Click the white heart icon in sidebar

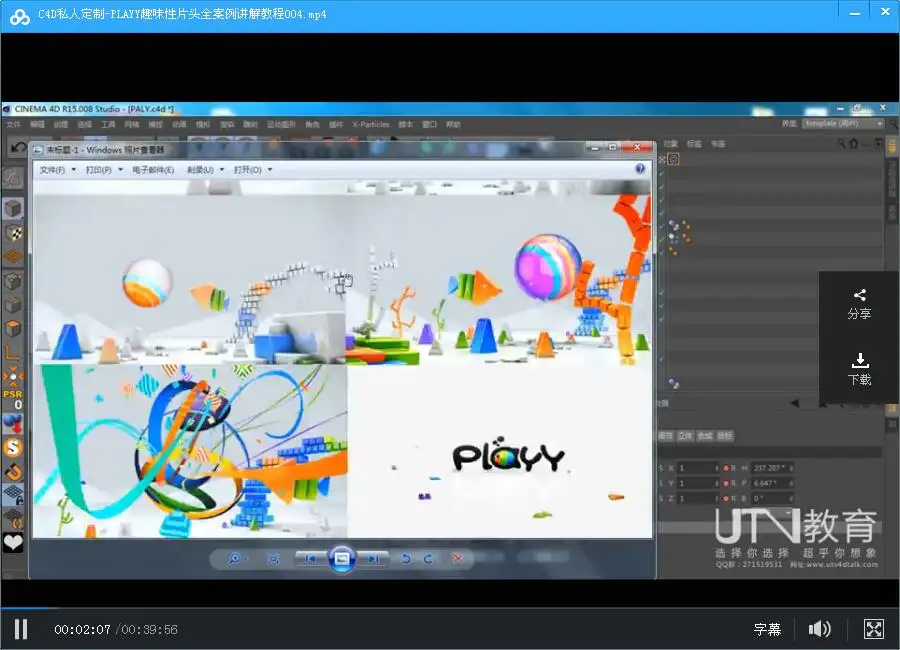pyautogui.click(x=13, y=543)
